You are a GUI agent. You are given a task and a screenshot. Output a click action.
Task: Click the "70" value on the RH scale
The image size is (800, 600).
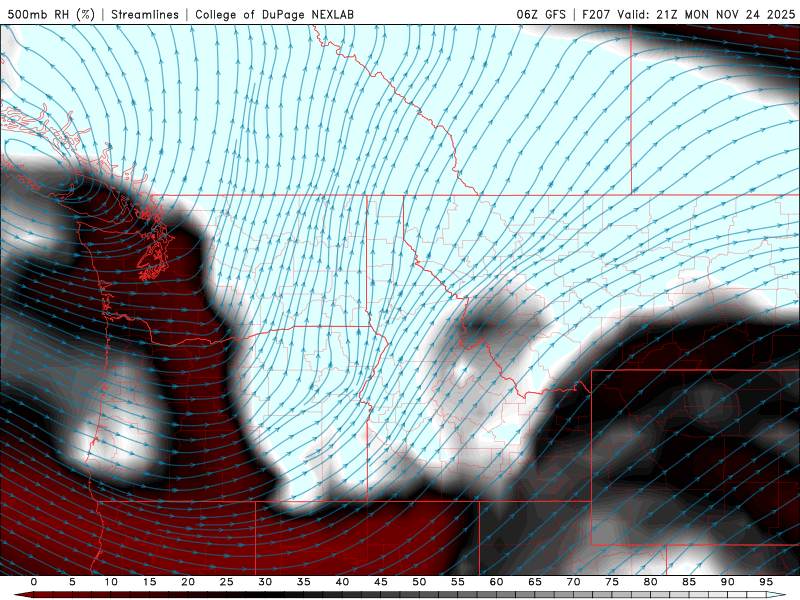tap(573, 582)
